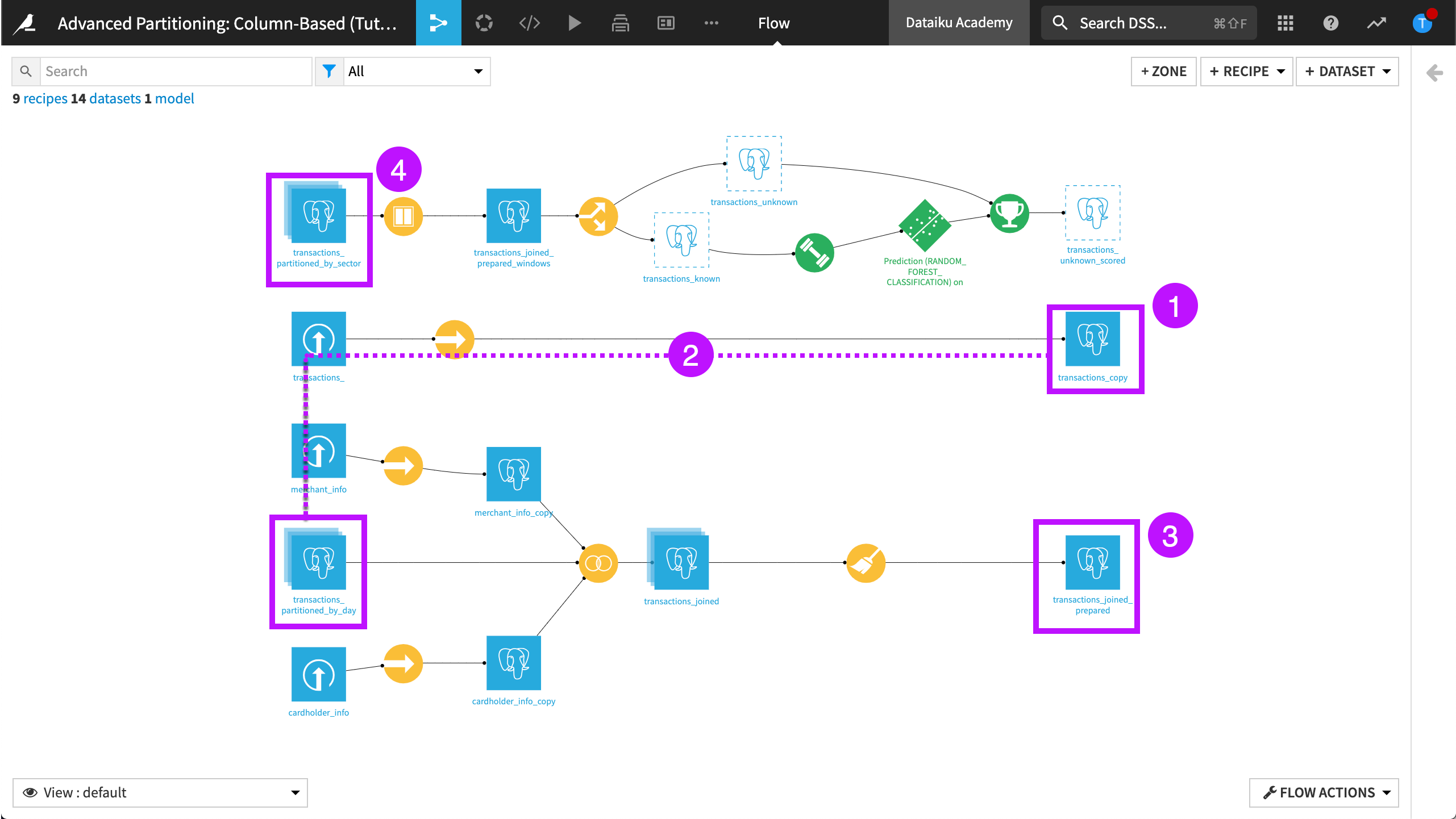Expand the Flow Actions menu
Screen dimensions: 1456x819
(x=1324, y=792)
